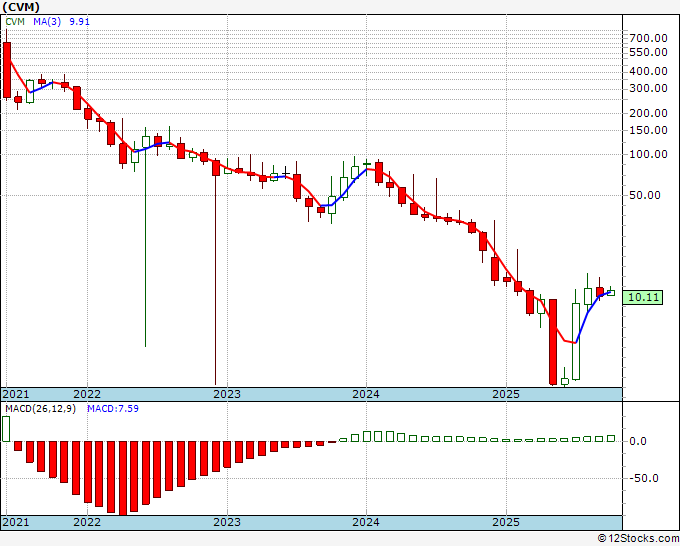This screenshot has width=680, height=546.
Task: Click the first tall red candle of 2021
Action: coord(7,70)
